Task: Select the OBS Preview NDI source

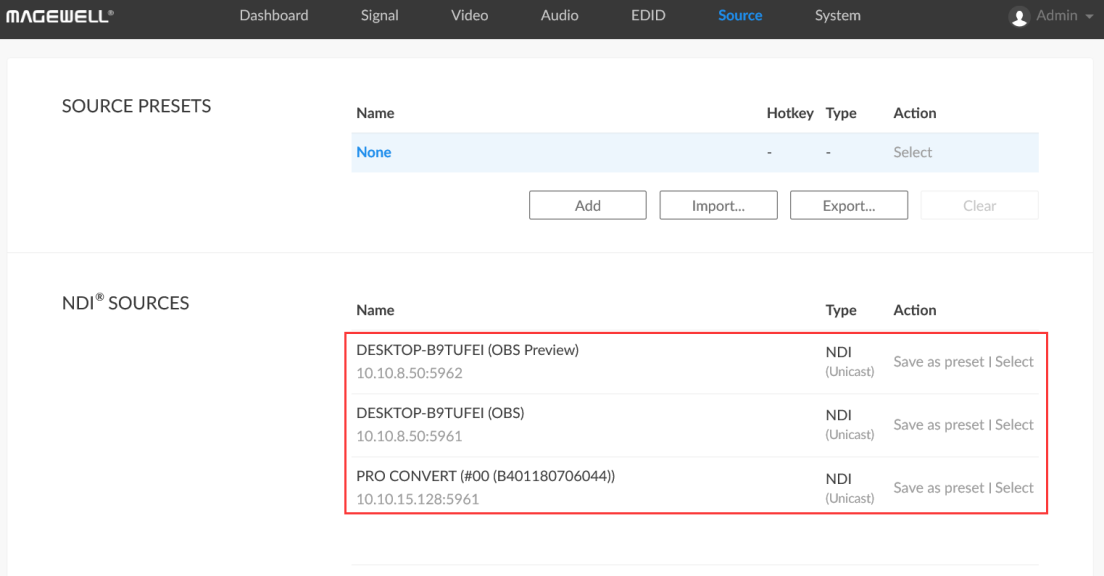Action: (x=1014, y=362)
